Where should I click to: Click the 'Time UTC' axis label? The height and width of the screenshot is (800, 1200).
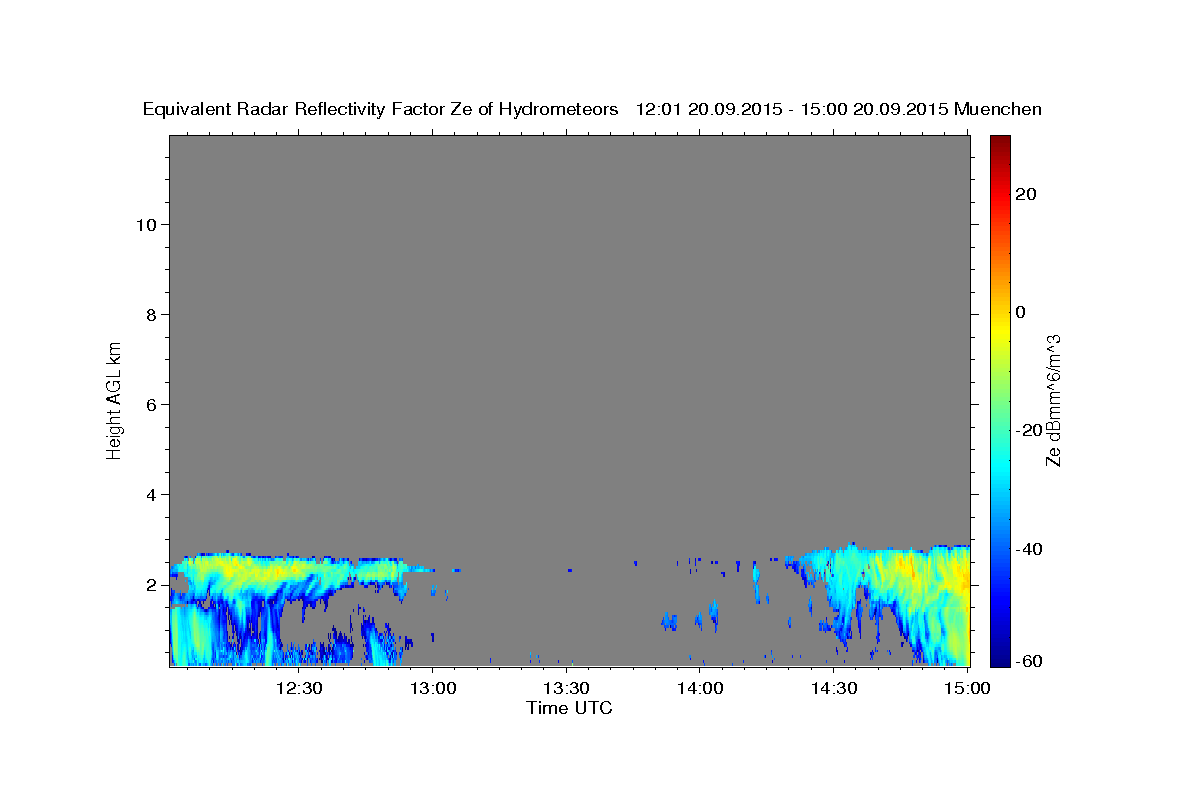coord(569,708)
